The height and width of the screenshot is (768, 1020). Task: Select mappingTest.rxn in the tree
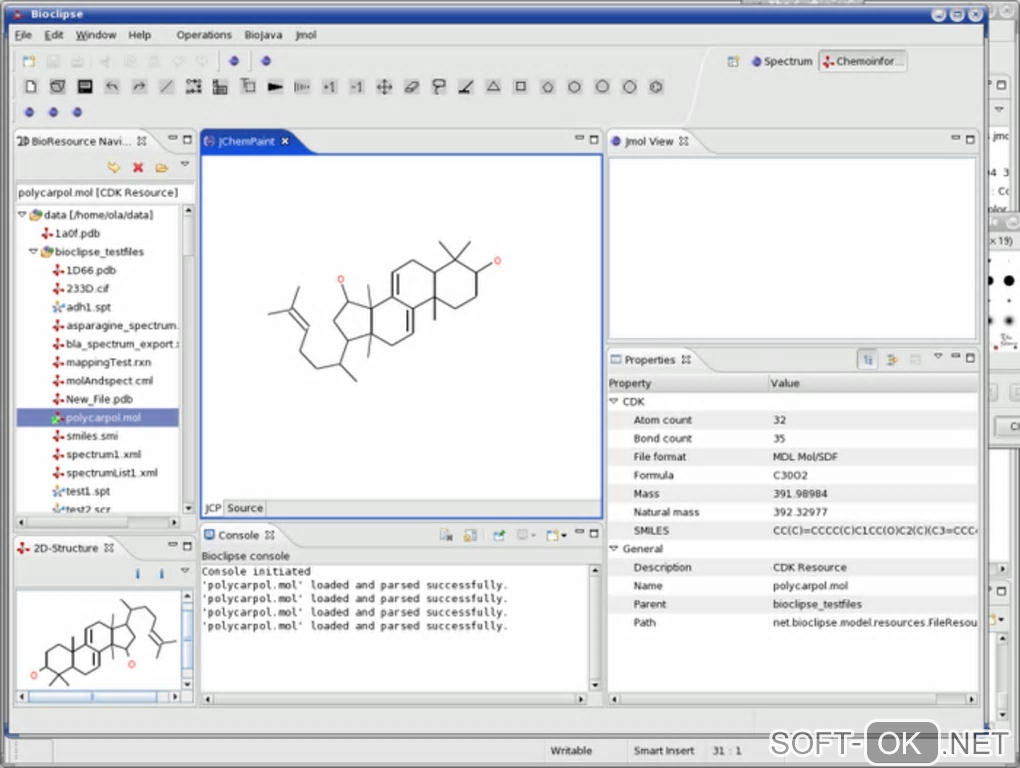pyautogui.click(x=108, y=362)
